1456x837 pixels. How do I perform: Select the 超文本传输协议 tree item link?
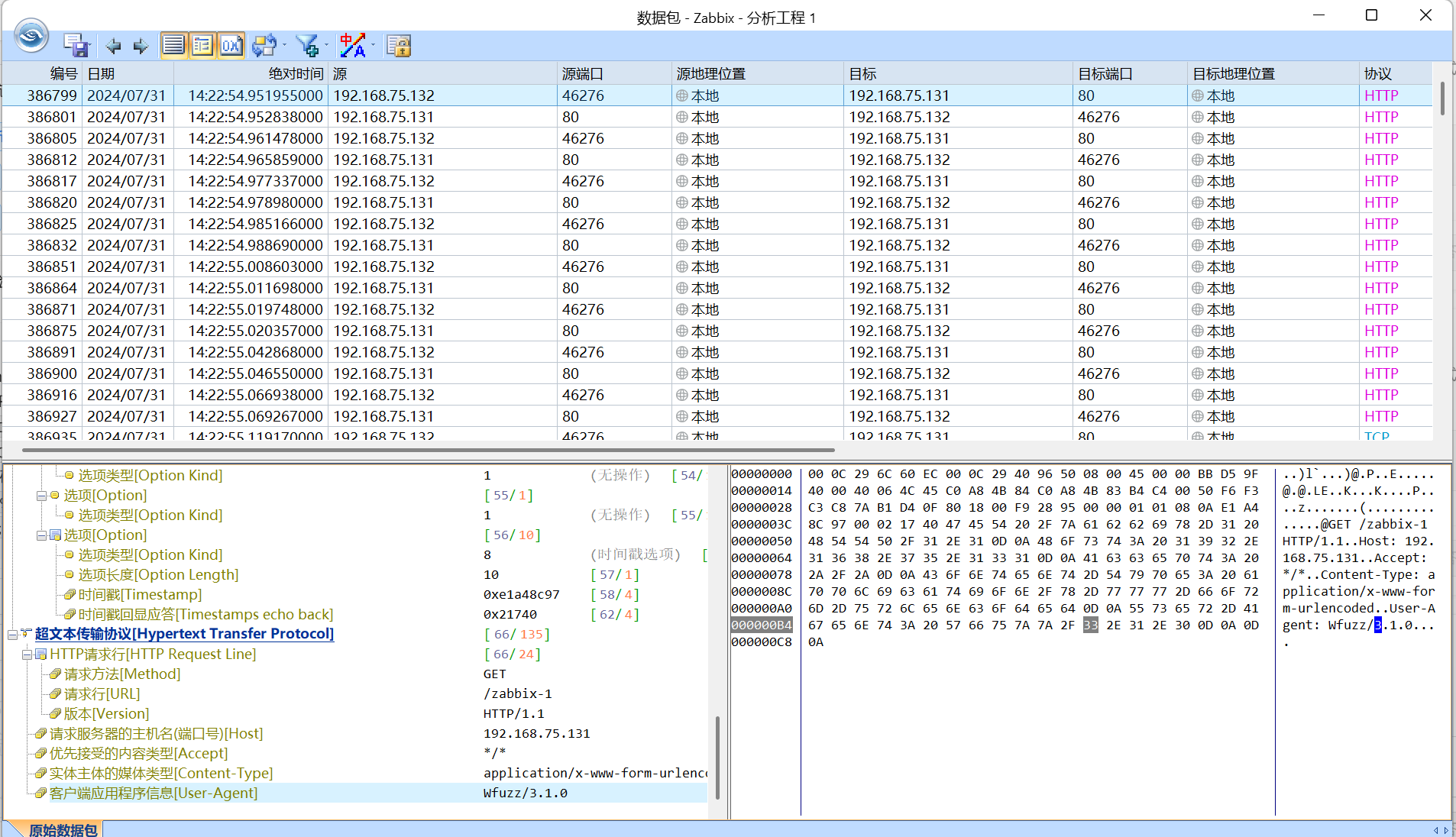click(184, 634)
